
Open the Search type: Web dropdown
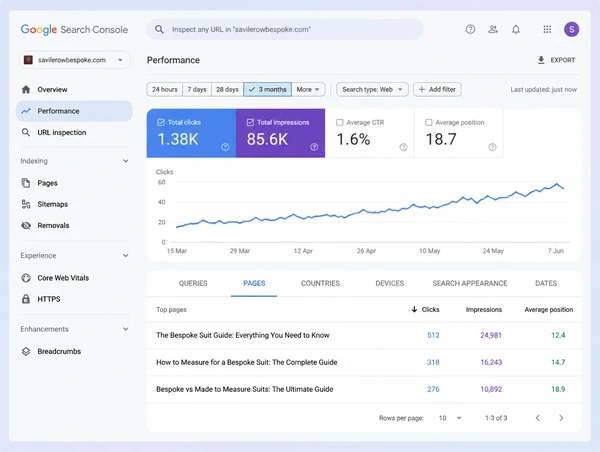[x=372, y=90]
